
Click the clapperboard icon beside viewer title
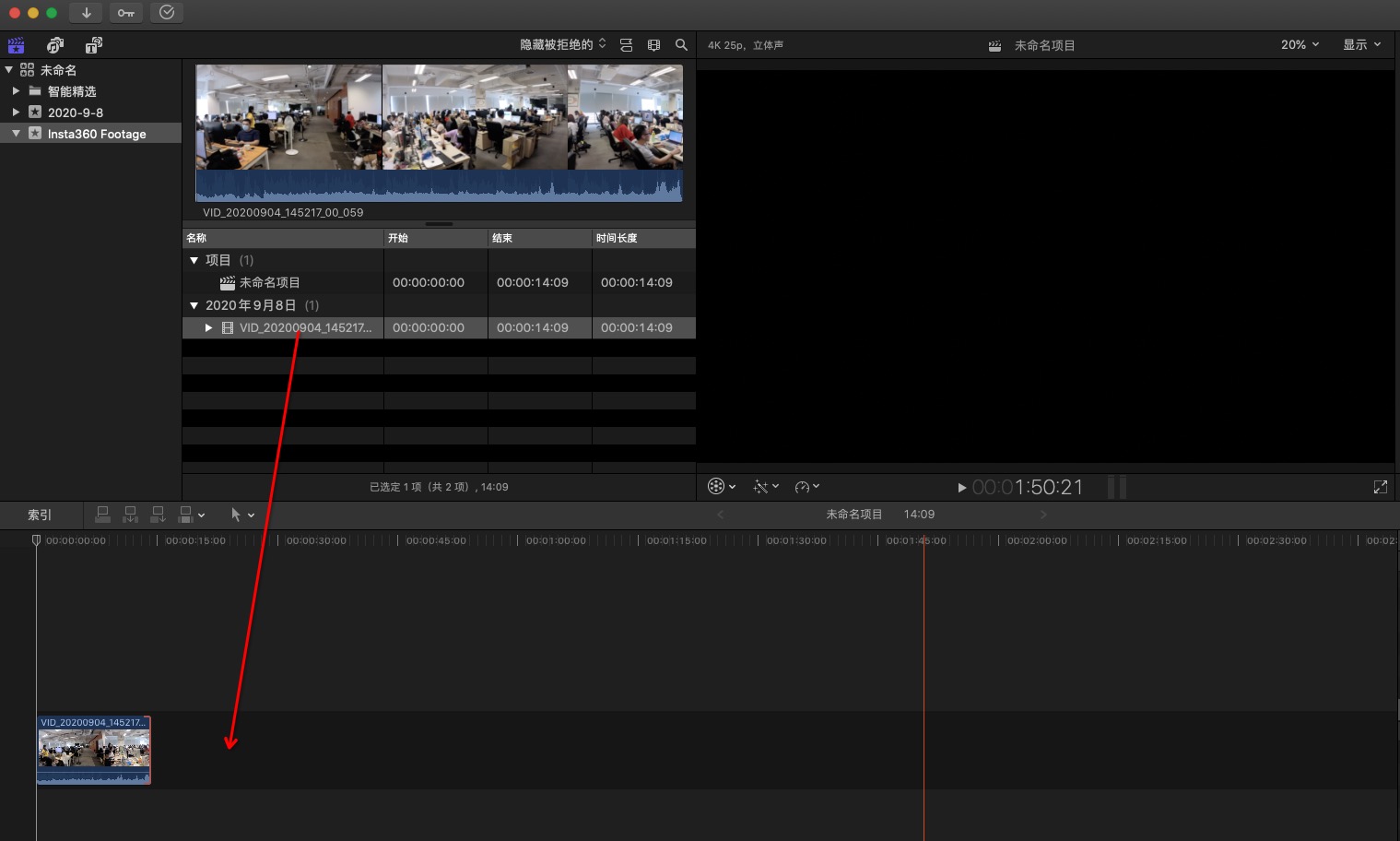coord(994,45)
